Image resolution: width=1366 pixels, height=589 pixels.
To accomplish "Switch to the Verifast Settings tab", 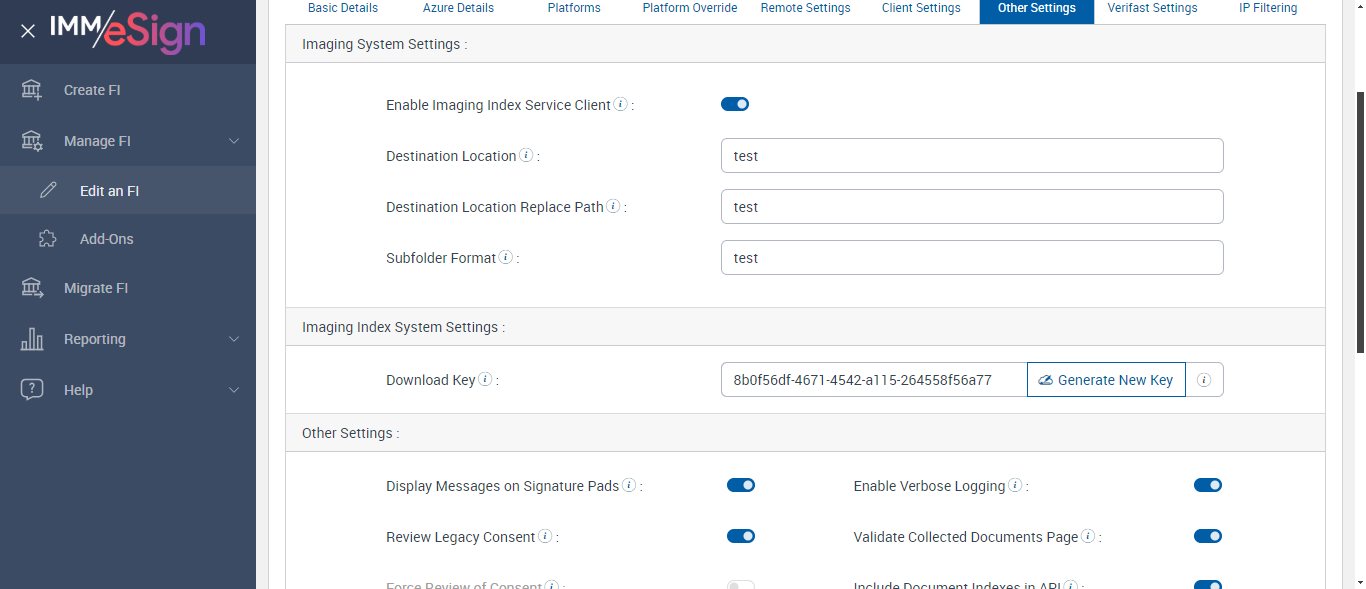I will point(1152,8).
